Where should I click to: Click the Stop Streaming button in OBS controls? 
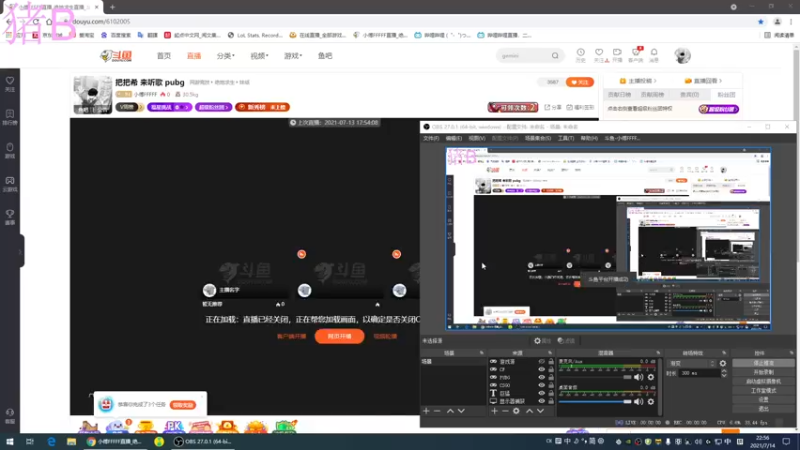(763, 363)
